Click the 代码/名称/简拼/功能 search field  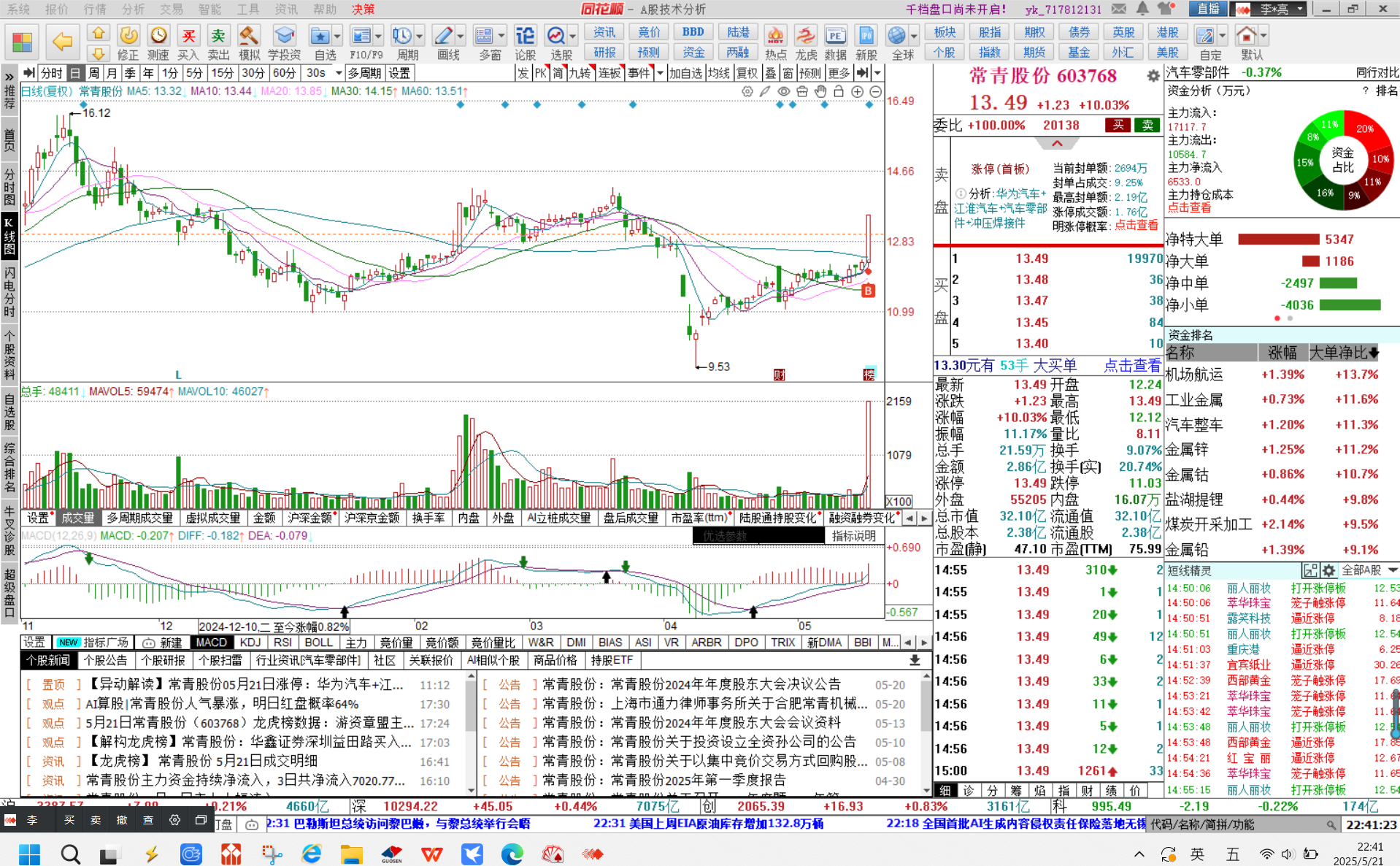[1245, 824]
